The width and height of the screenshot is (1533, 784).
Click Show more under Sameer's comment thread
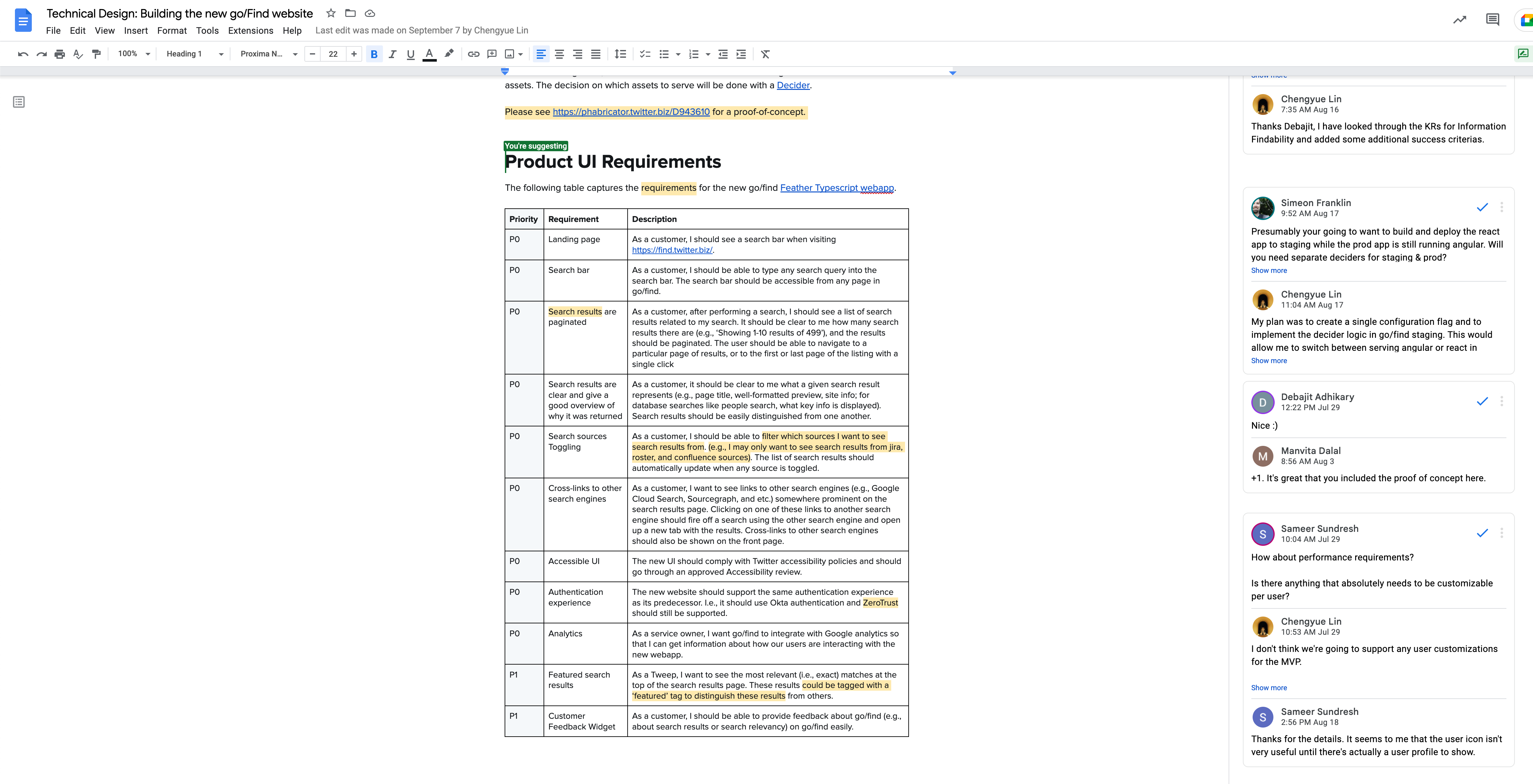[1269, 688]
